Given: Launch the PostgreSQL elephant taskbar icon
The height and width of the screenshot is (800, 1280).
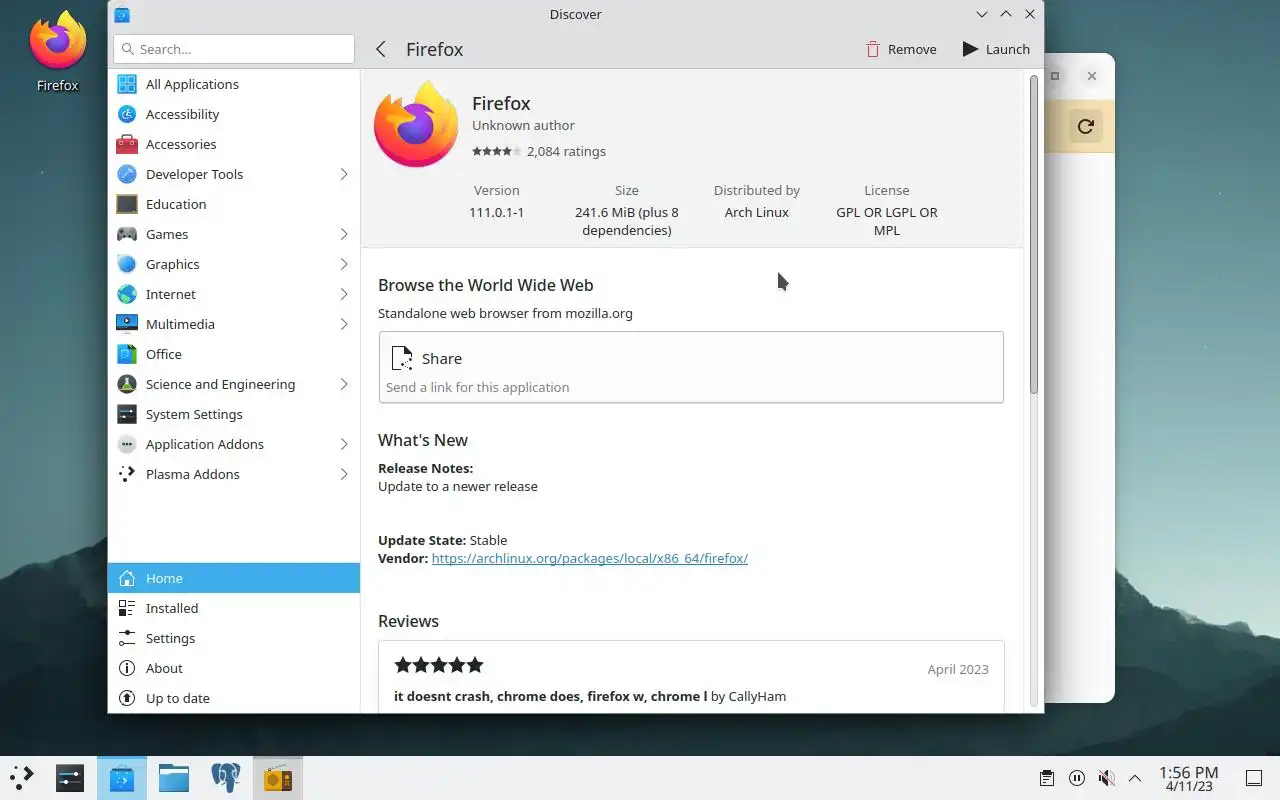Looking at the screenshot, I should 226,778.
